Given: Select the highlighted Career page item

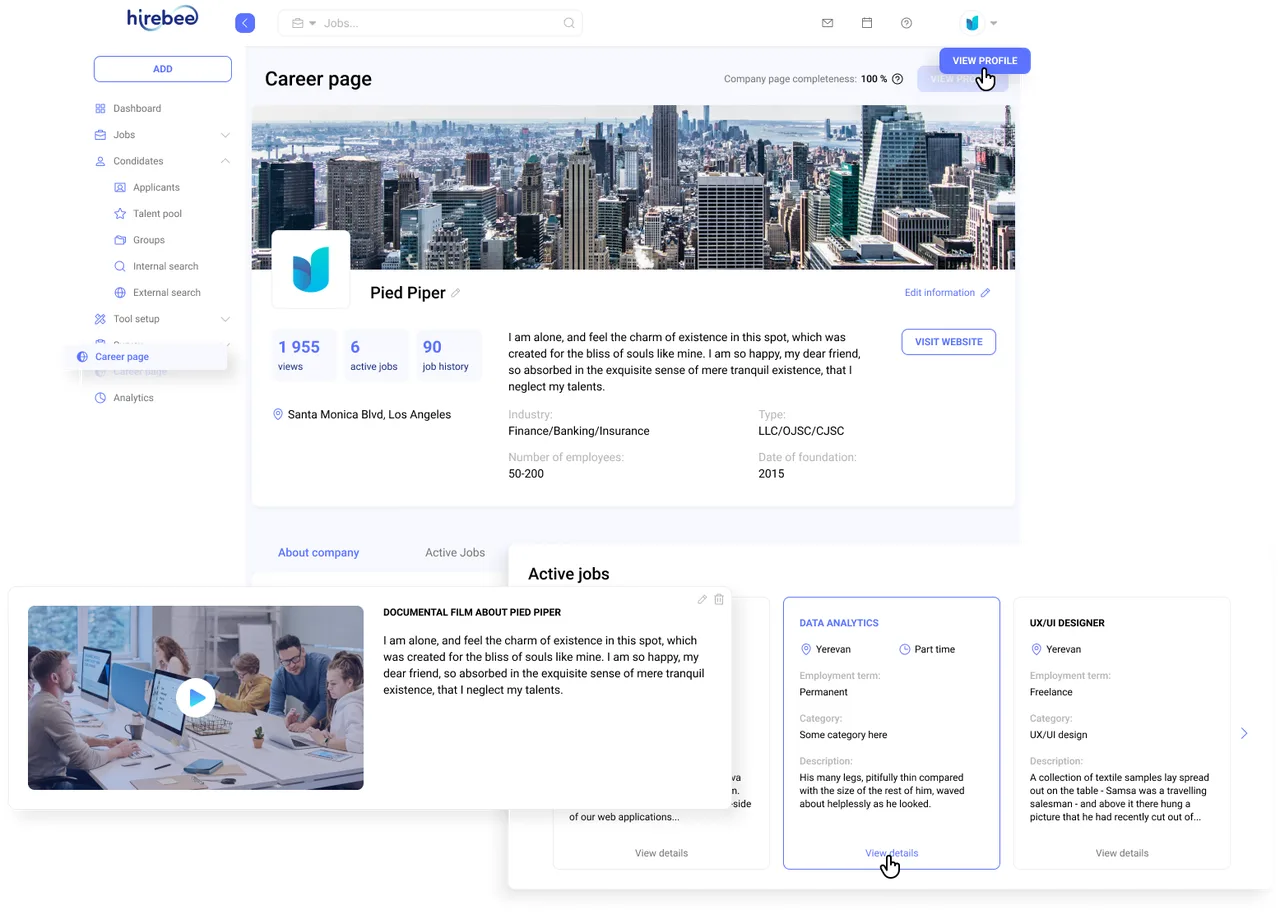Looking at the screenshot, I should click(x=147, y=357).
